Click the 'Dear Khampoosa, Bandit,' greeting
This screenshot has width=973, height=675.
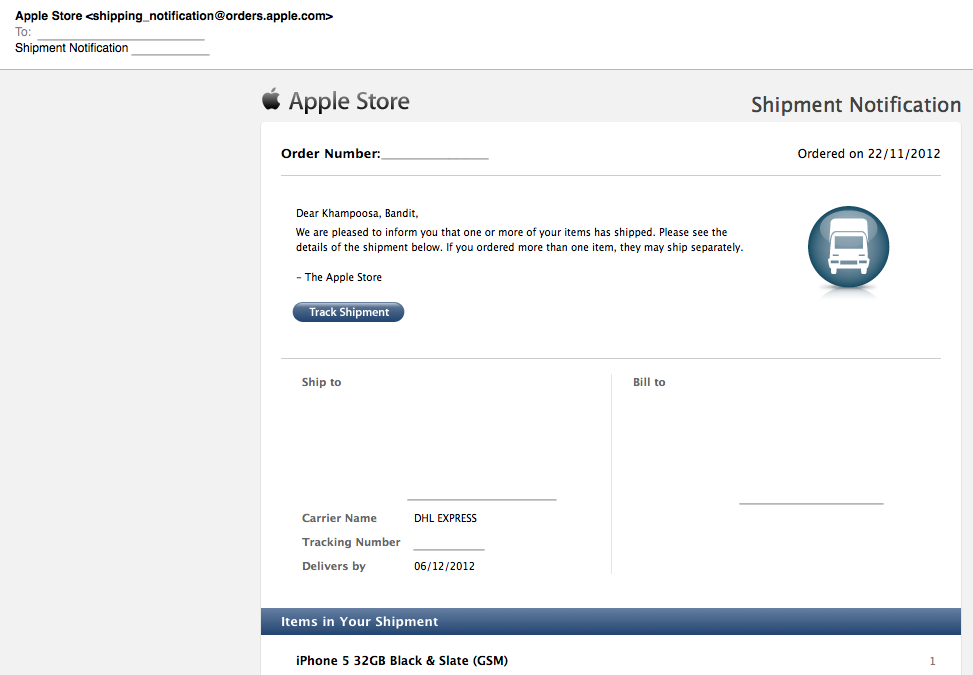pos(357,213)
